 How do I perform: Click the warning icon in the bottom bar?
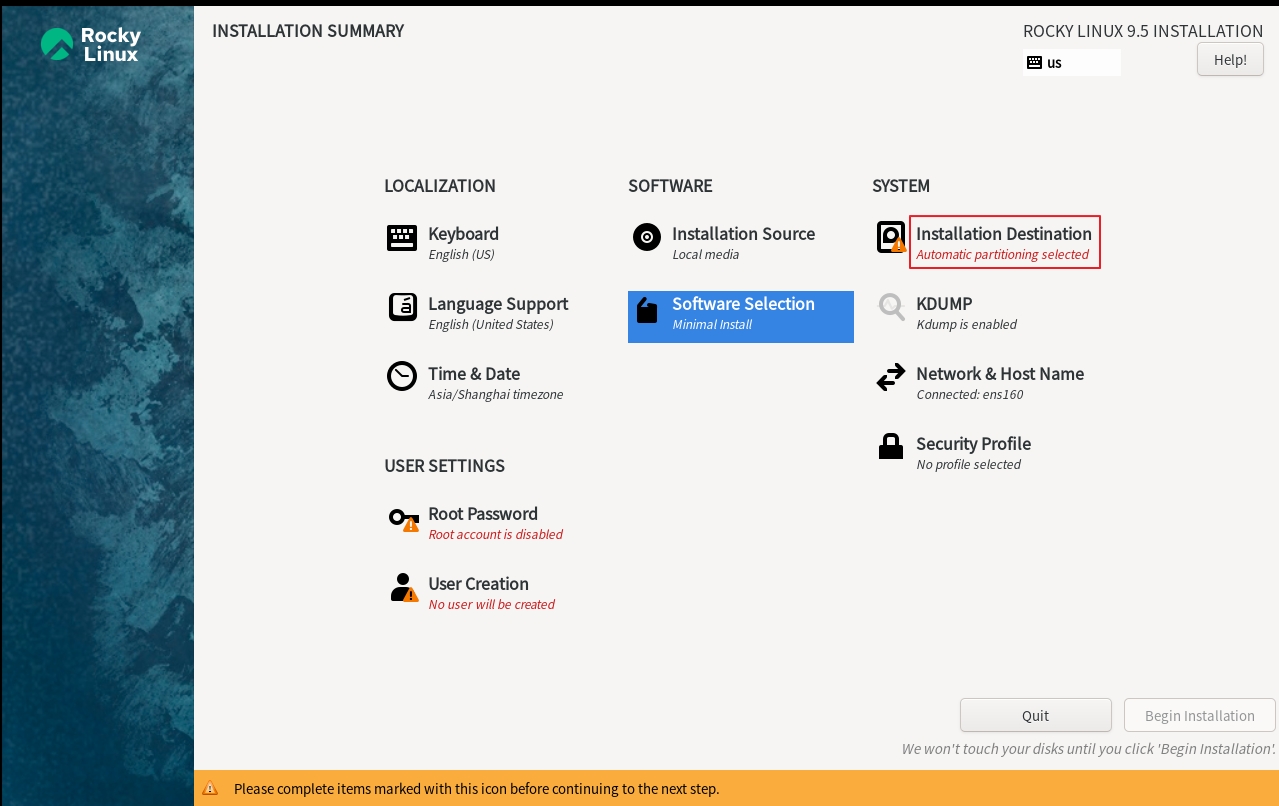210,789
